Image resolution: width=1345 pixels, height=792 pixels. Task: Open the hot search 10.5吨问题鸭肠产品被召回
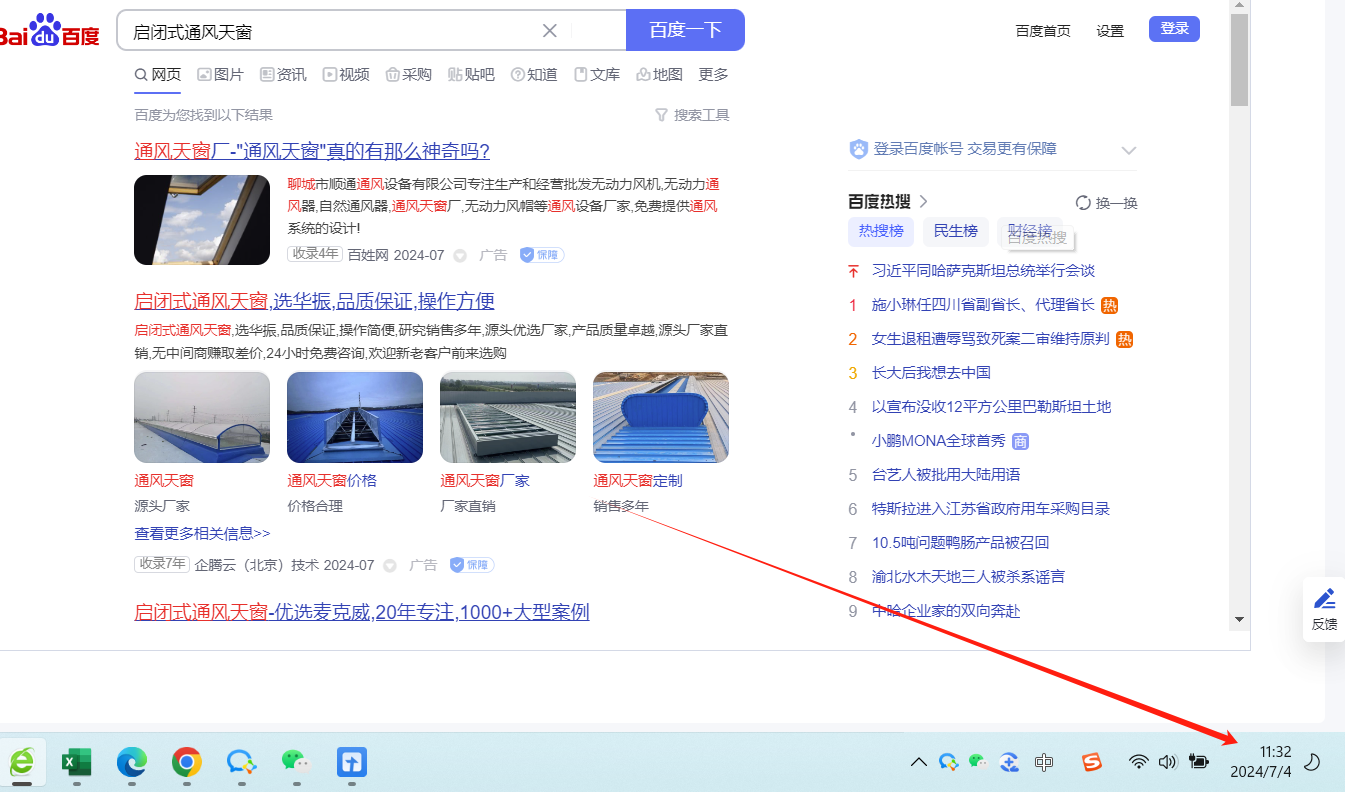[x=960, y=542]
